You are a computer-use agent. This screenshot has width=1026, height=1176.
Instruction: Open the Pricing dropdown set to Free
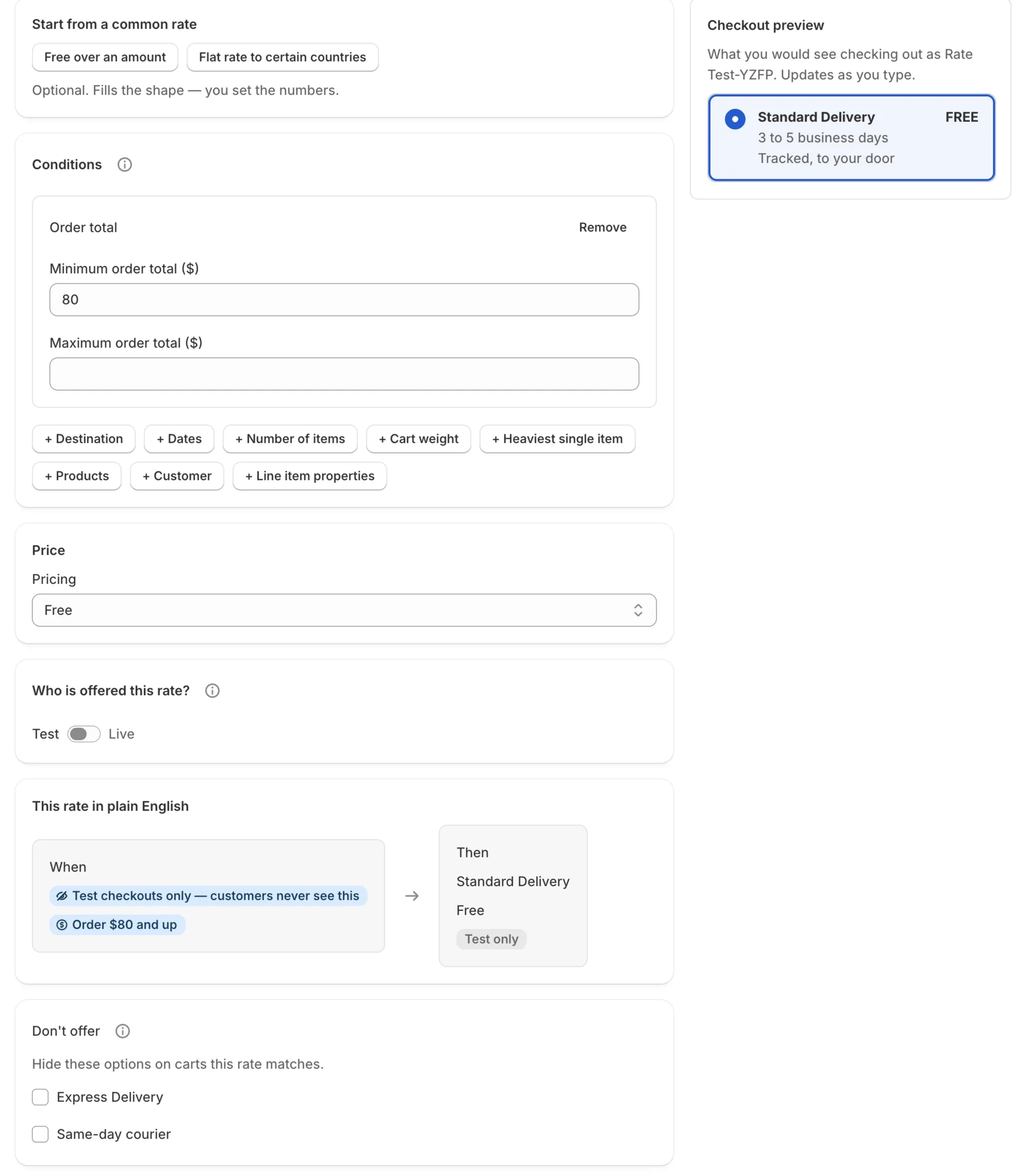tap(344, 610)
